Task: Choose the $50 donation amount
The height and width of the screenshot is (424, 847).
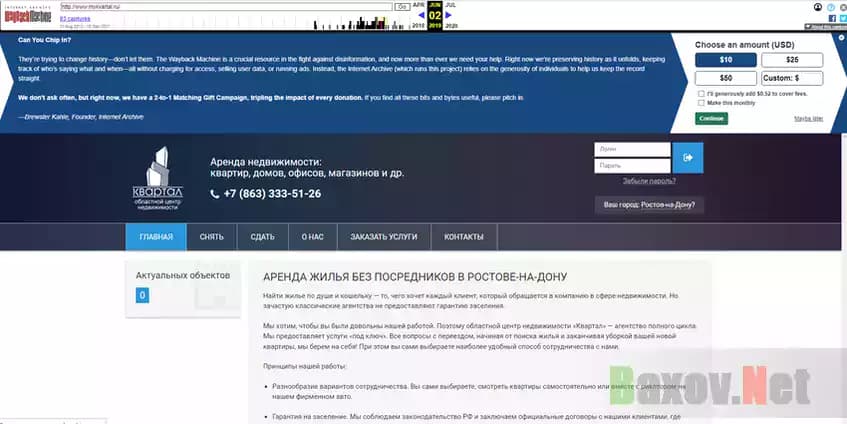Action: [x=725, y=78]
